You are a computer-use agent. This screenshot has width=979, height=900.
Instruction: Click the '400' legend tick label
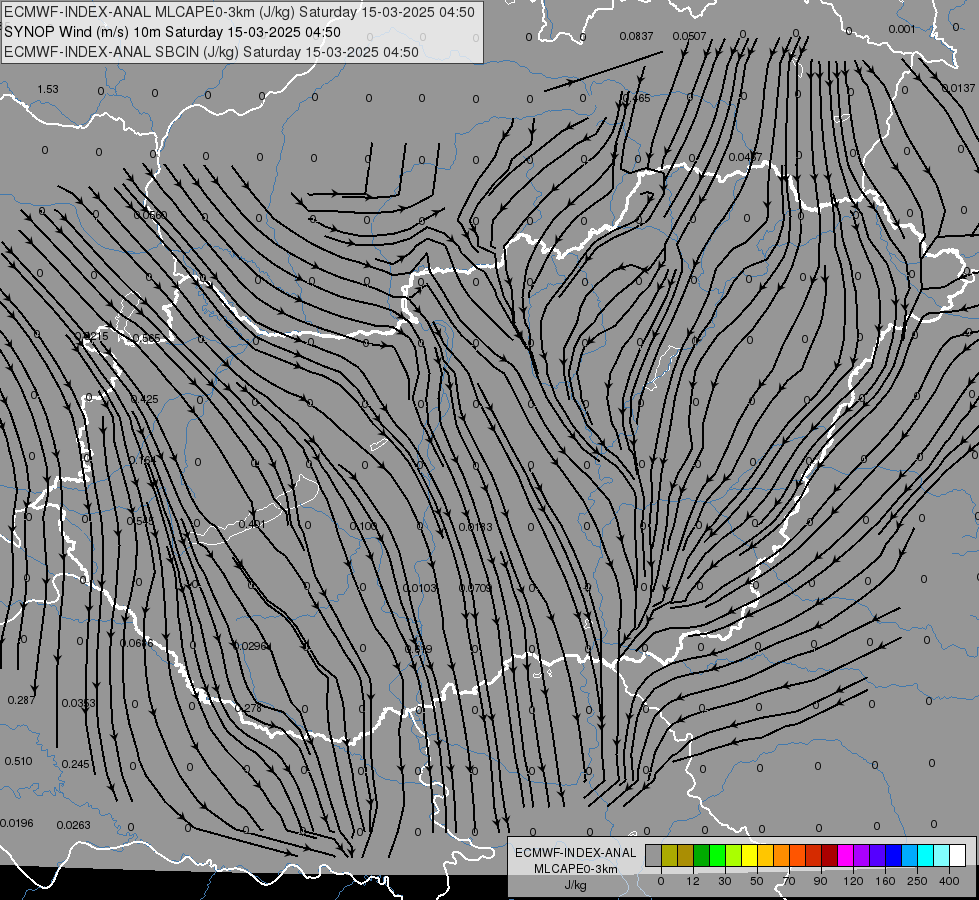949,881
